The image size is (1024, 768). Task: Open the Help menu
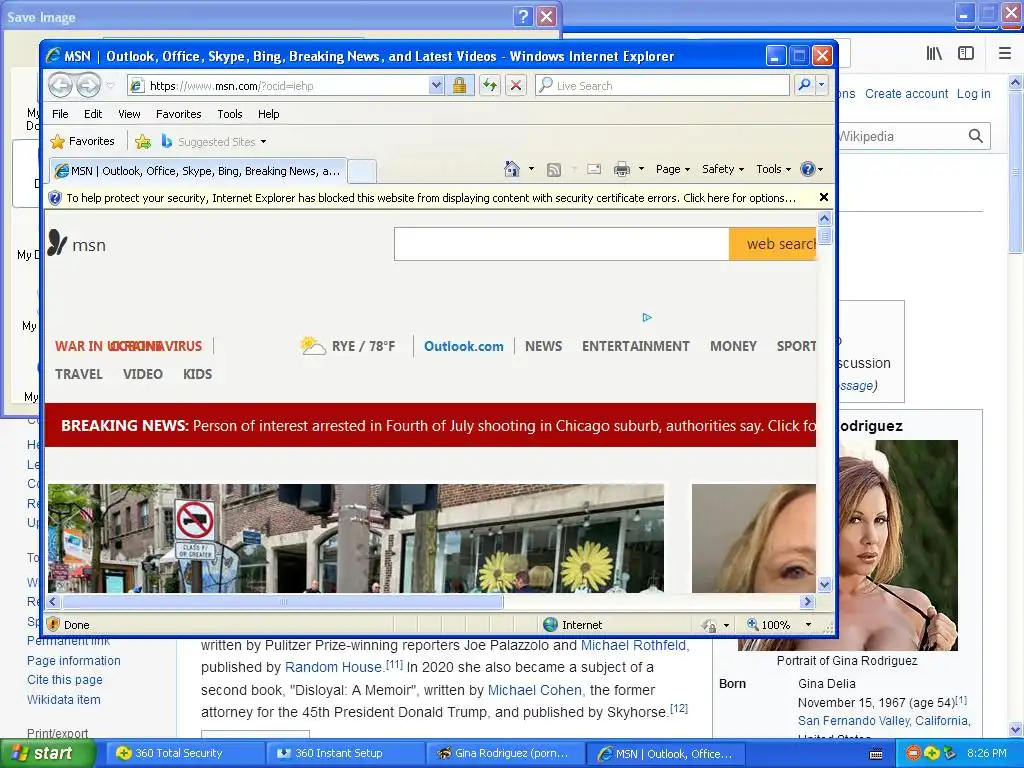pos(268,114)
